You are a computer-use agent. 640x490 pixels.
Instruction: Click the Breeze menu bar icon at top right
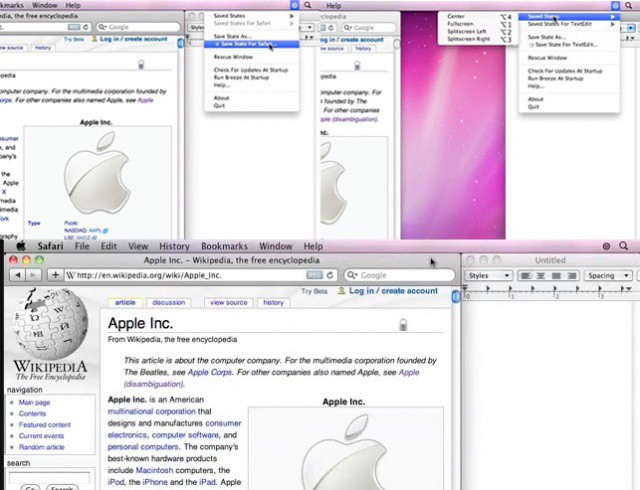[x=615, y=6]
